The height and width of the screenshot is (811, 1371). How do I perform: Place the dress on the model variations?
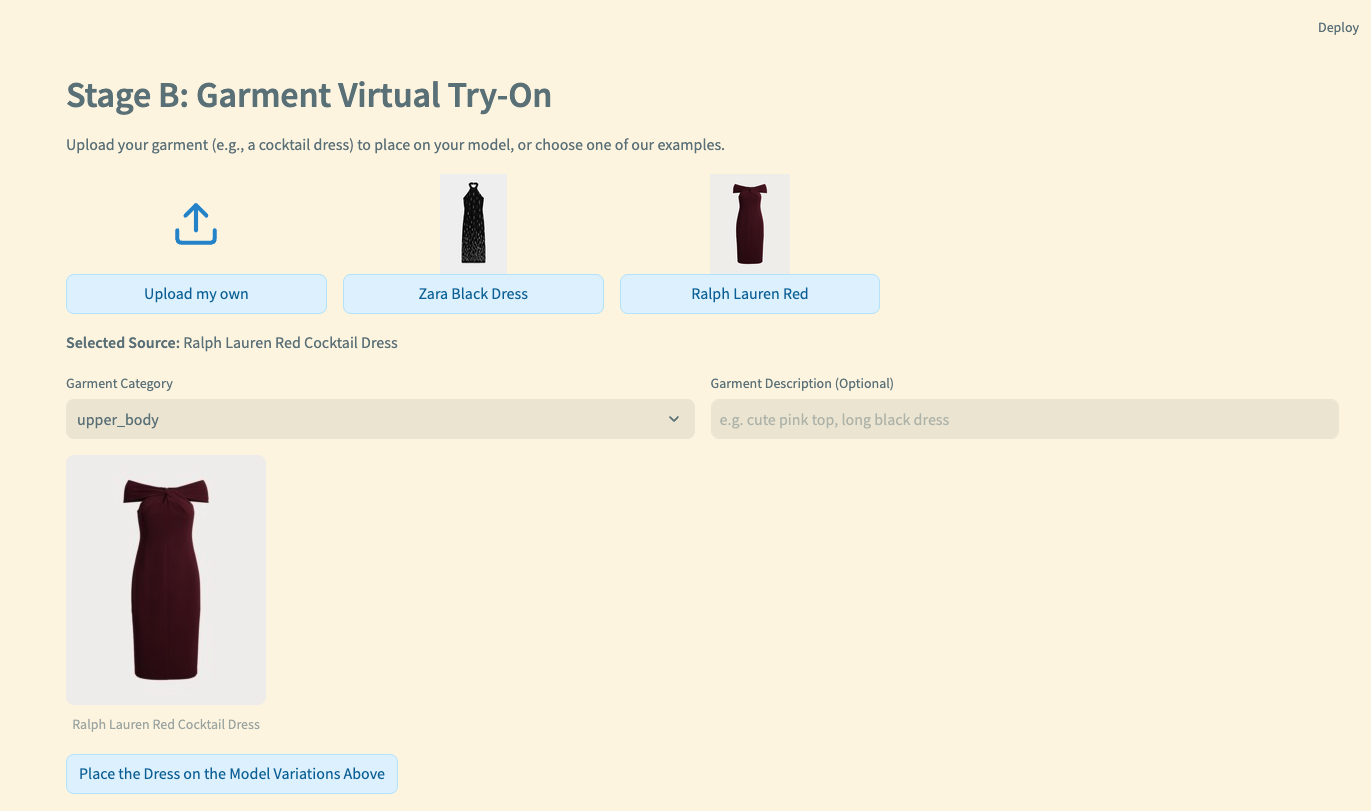point(232,774)
